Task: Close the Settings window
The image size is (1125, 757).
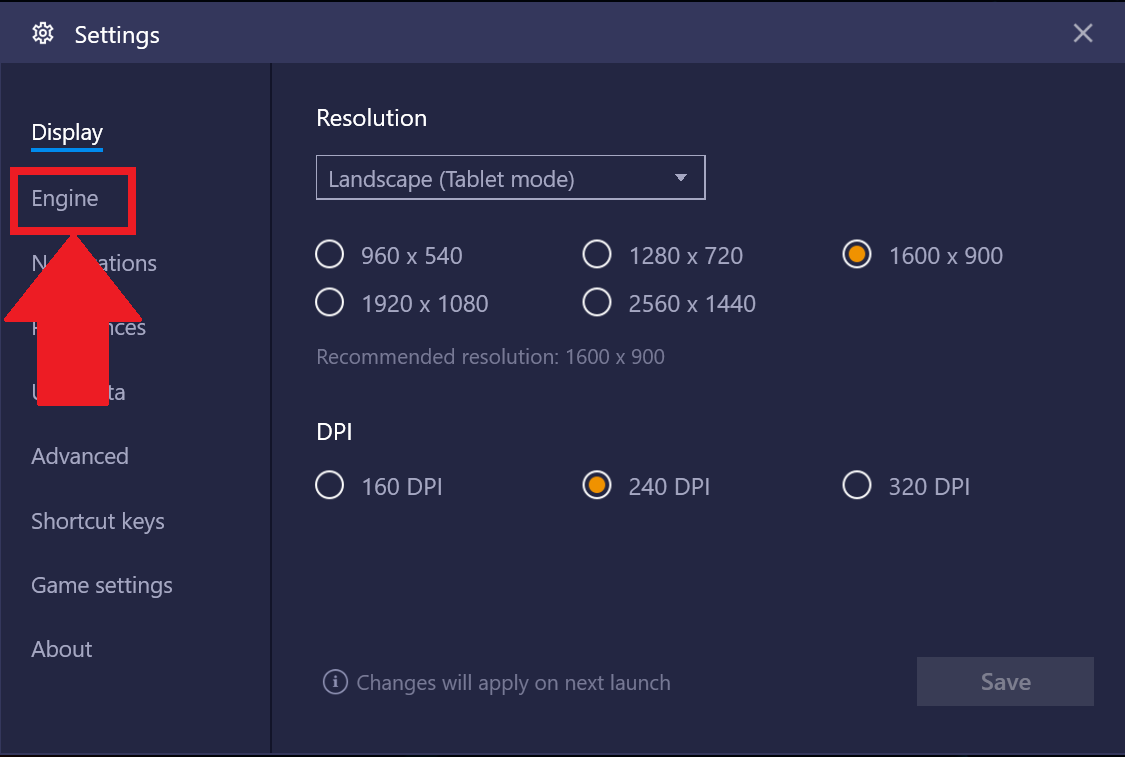Action: [1083, 33]
